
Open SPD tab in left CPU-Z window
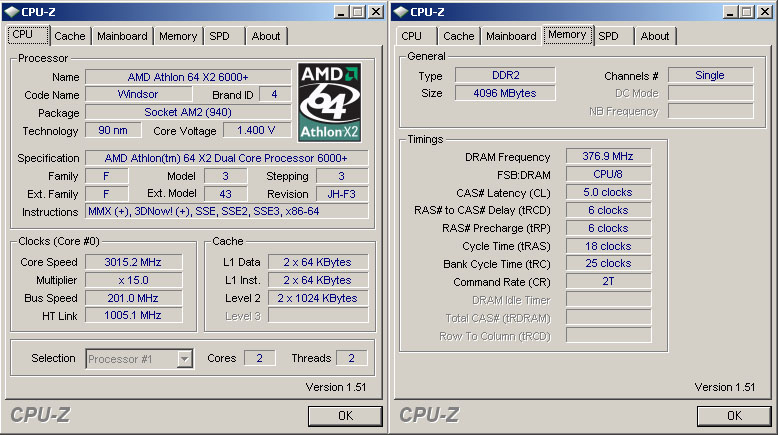(219, 36)
